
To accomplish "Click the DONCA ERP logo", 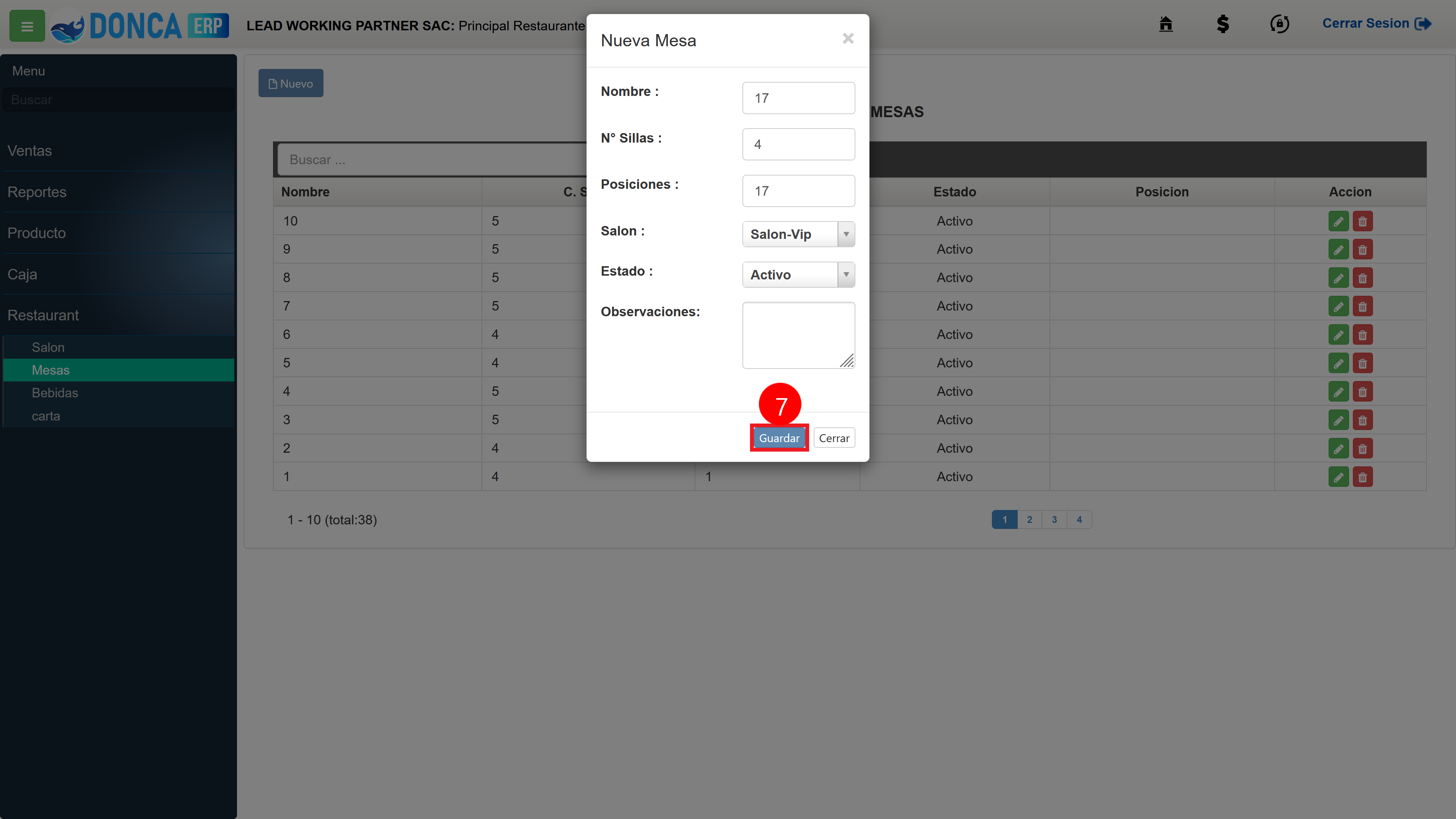I will click(140, 26).
